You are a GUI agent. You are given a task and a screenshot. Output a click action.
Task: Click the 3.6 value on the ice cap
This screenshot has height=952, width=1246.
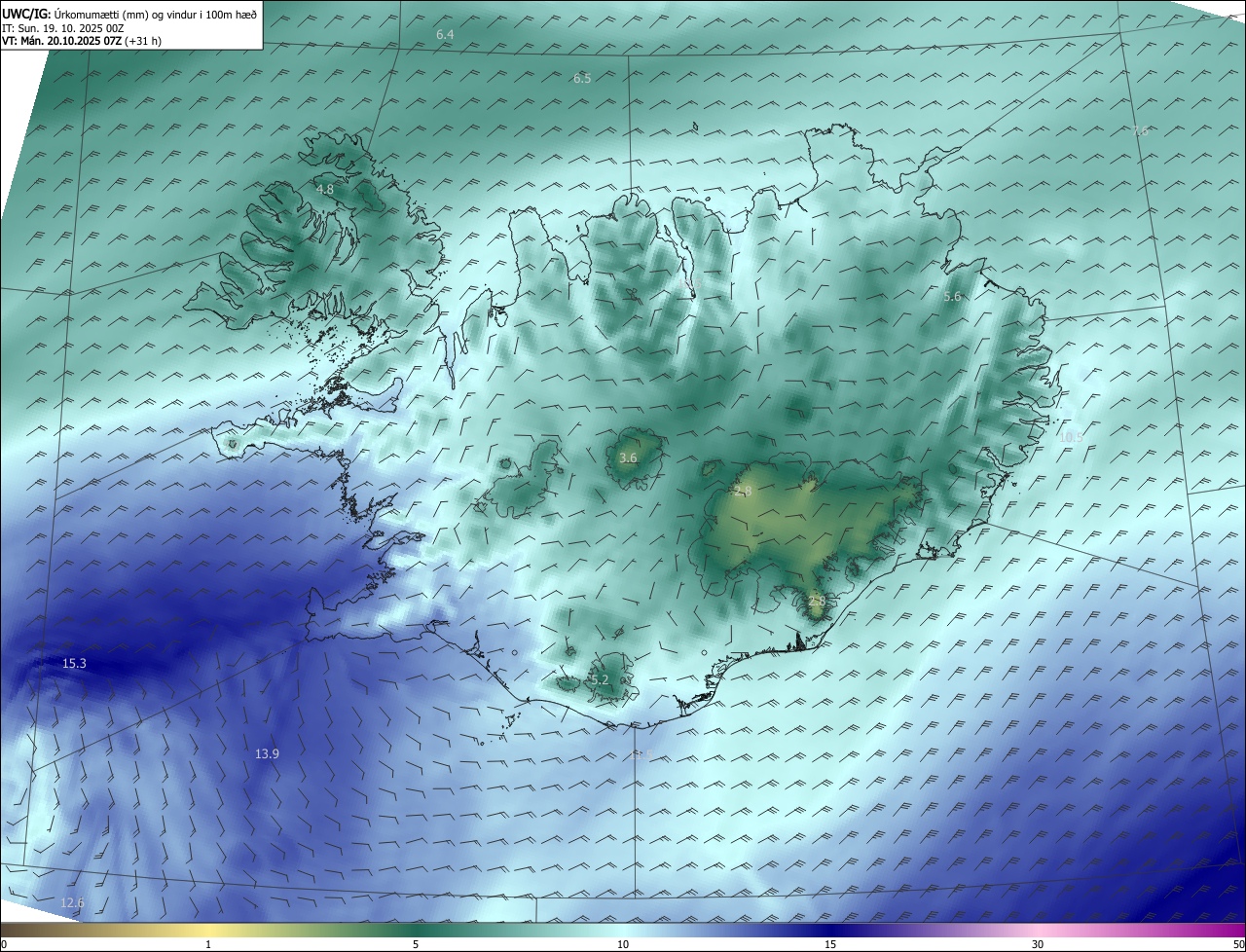coord(628,458)
